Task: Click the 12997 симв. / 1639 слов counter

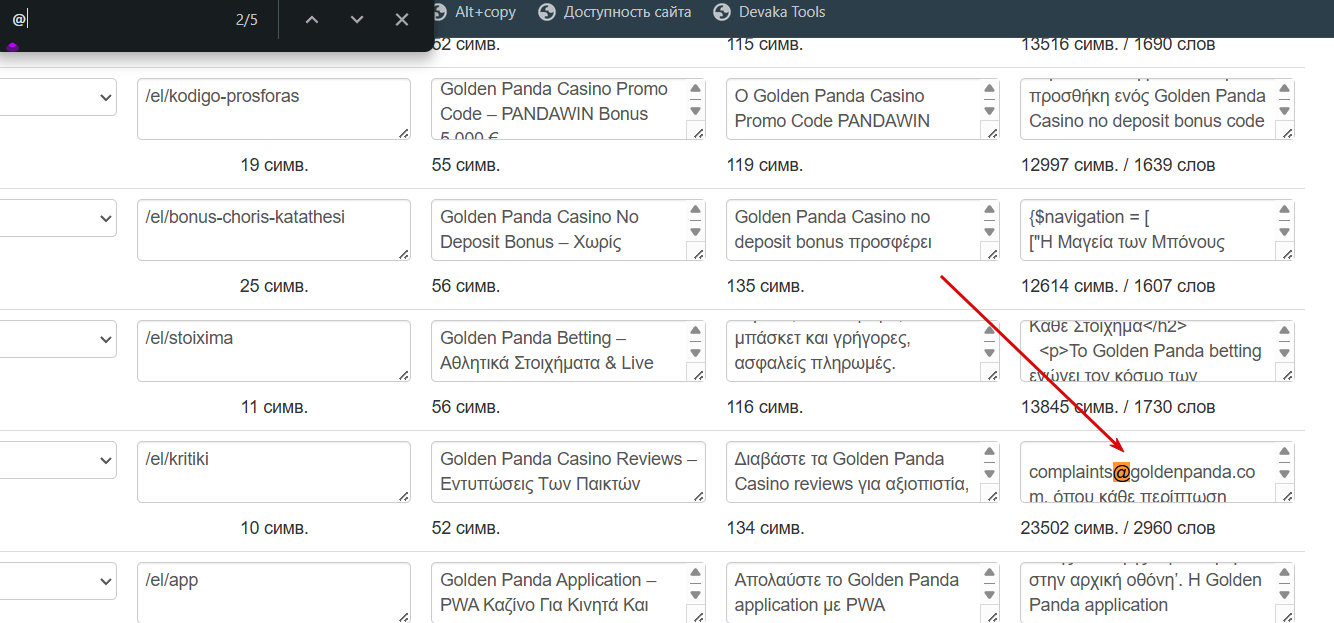Action: tap(1118, 165)
